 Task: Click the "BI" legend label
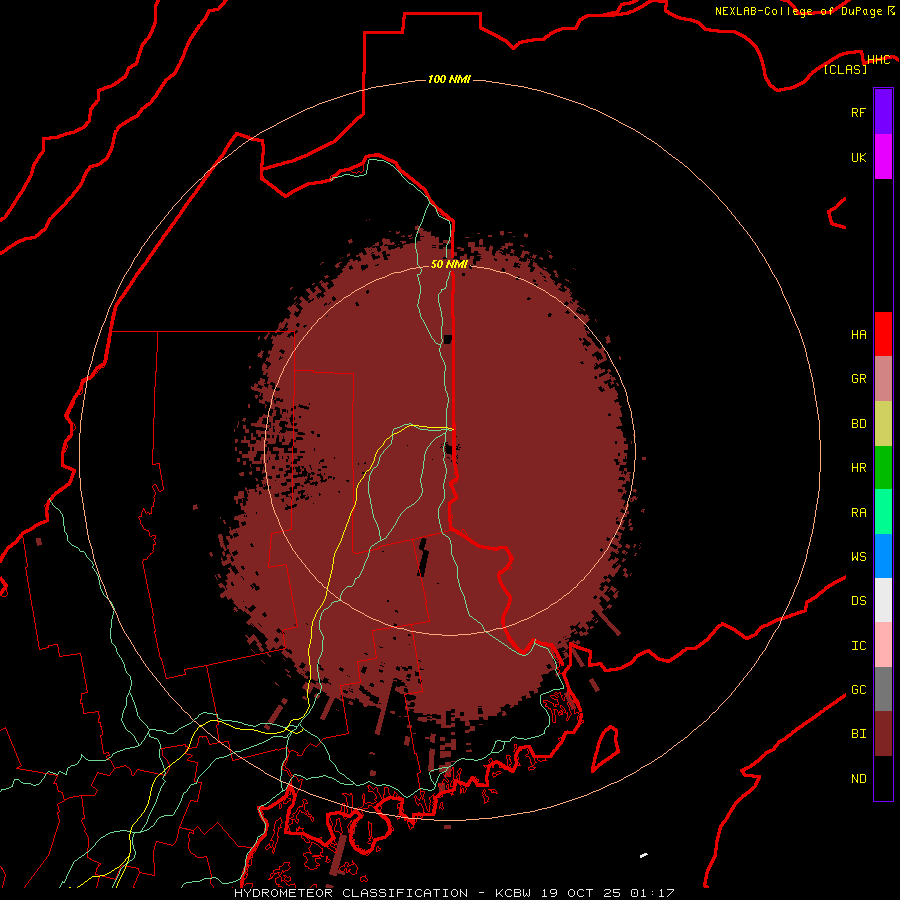[x=858, y=734]
